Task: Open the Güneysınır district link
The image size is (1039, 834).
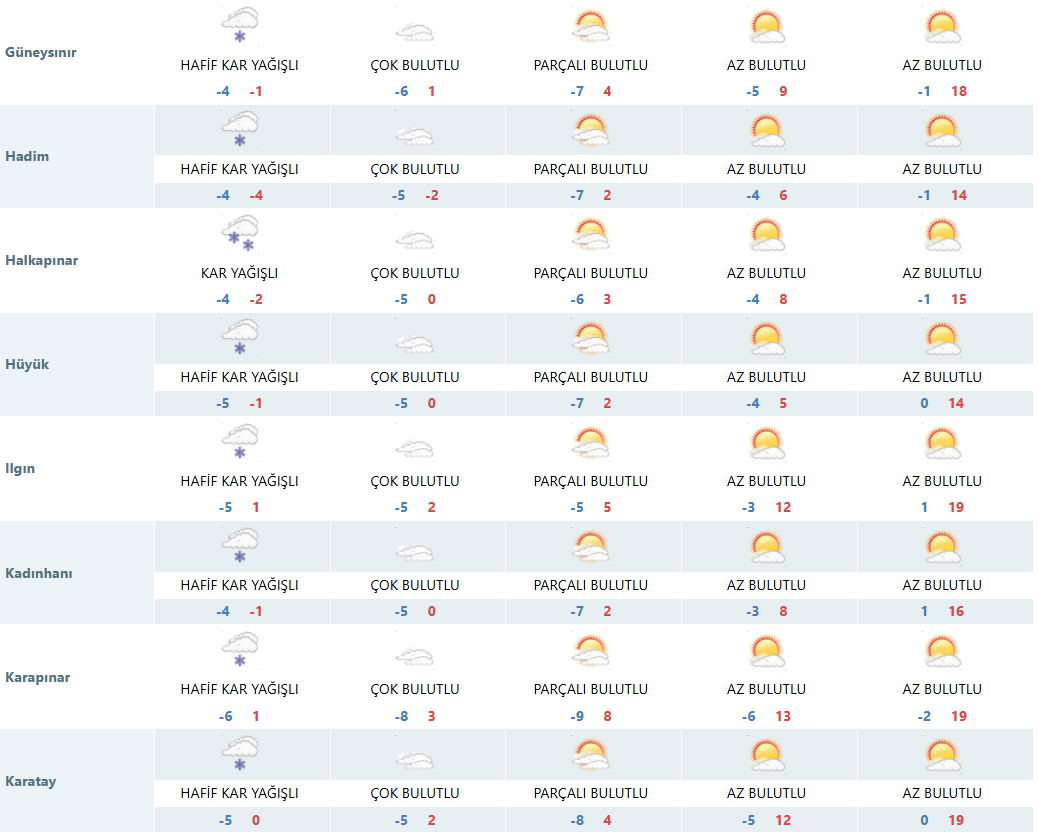Action: pos(41,52)
